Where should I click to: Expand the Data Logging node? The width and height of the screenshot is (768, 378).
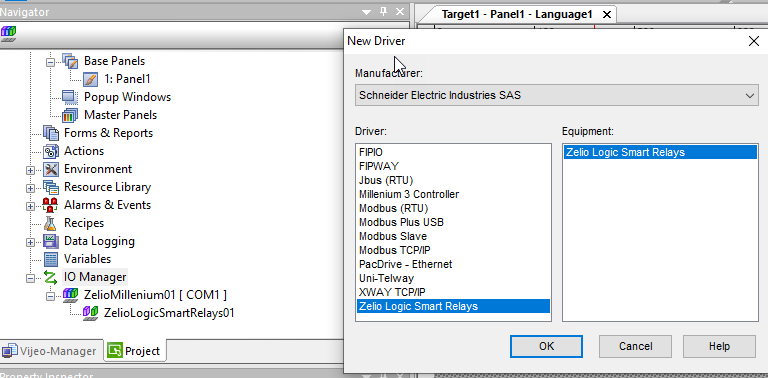pyautogui.click(x=30, y=242)
